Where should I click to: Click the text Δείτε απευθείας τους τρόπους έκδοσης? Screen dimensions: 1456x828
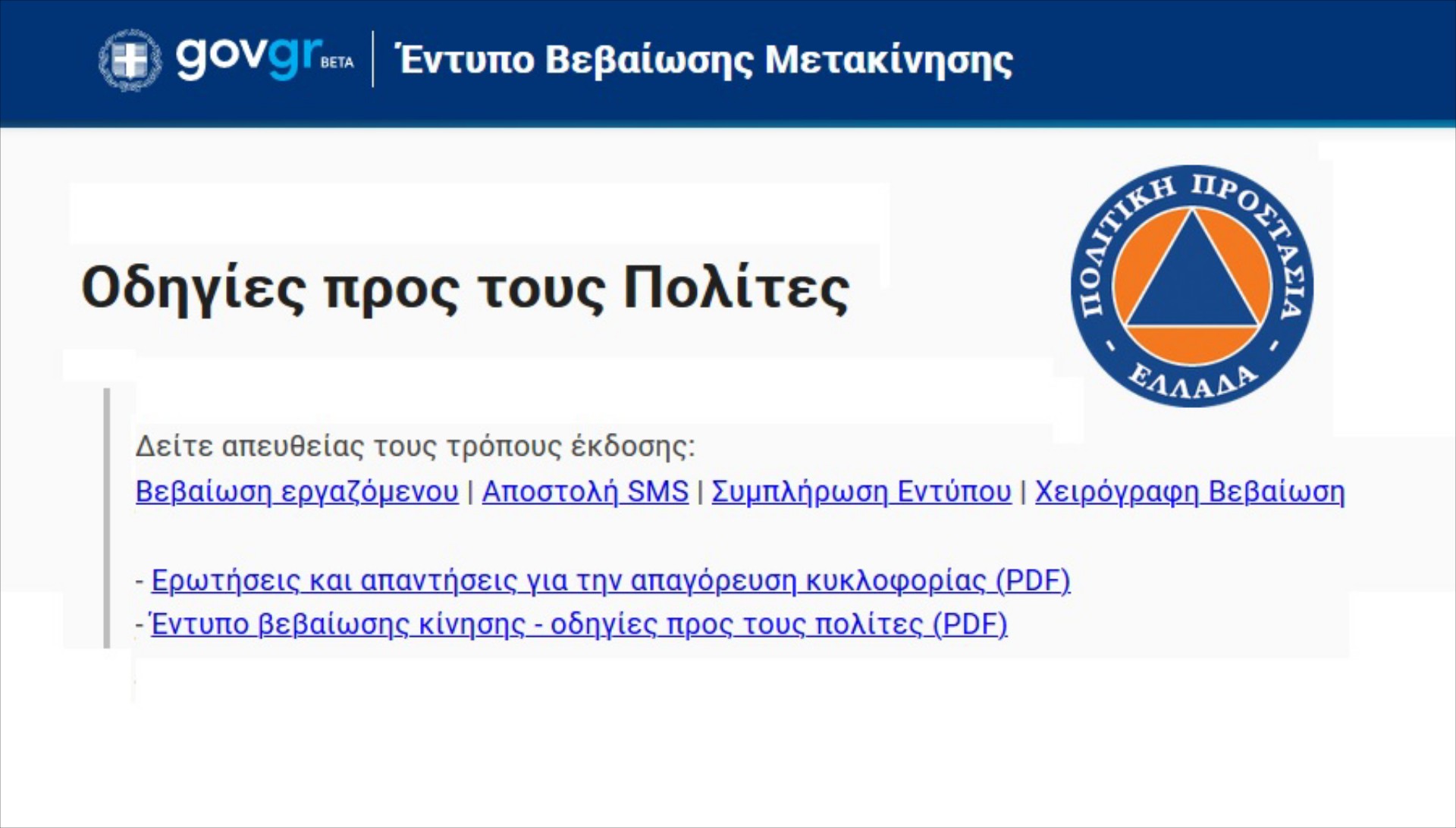415,446
